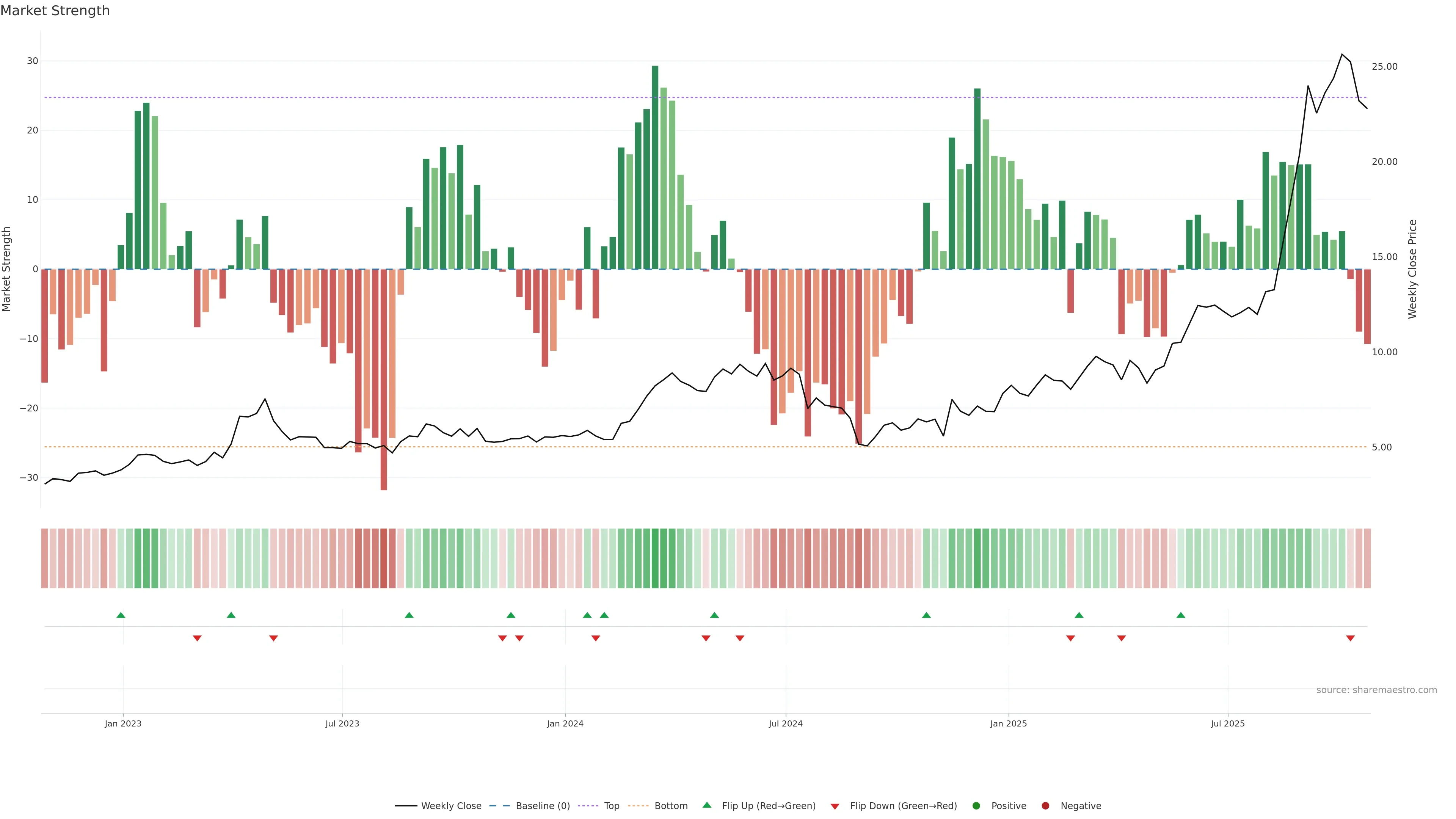Image resolution: width=1456 pixels, height=819 pixels.
Task: Click the last red flip-down triangle marker
Action: (x=1350, y=638)
